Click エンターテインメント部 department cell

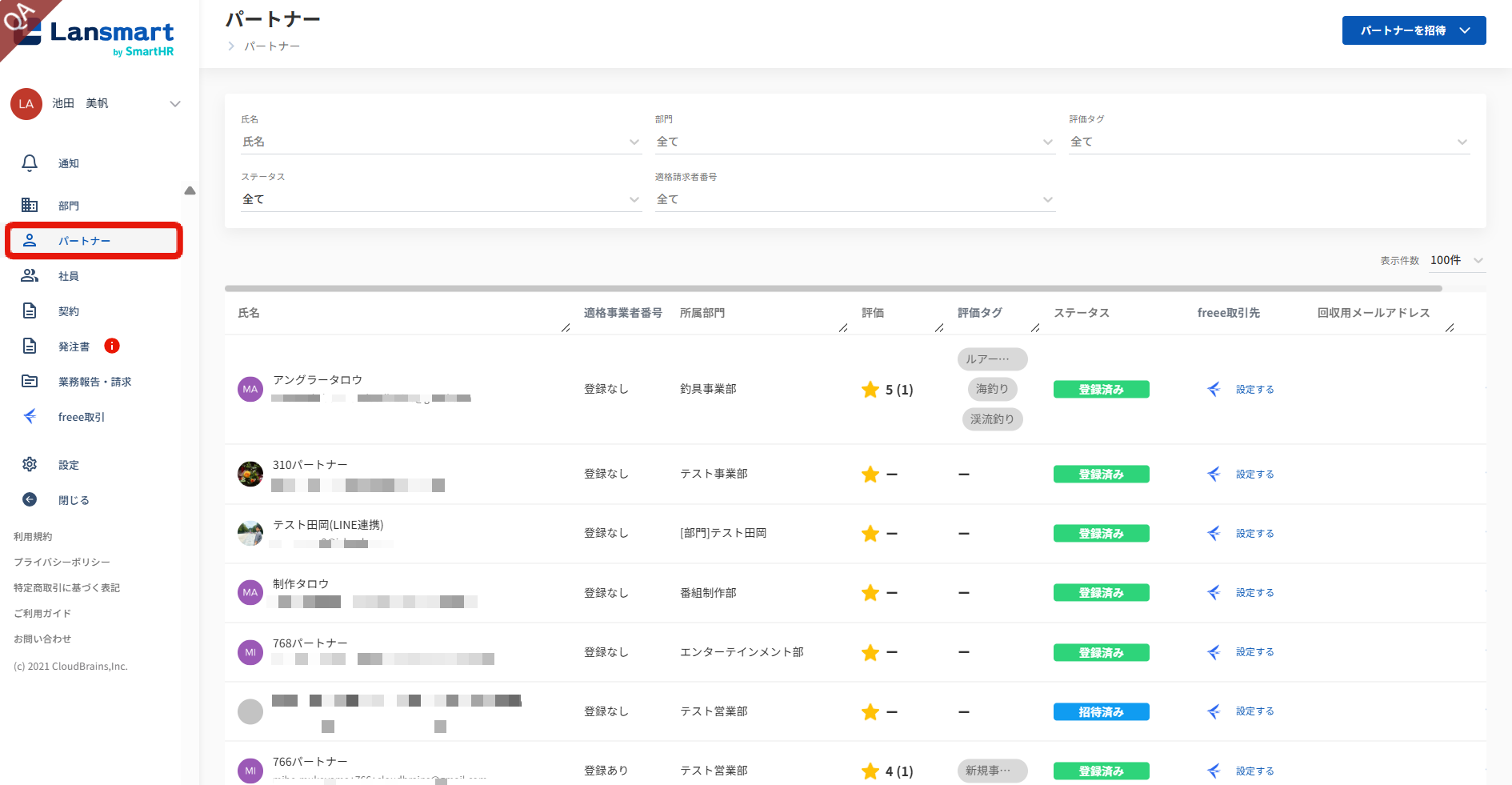pos(742,652)
